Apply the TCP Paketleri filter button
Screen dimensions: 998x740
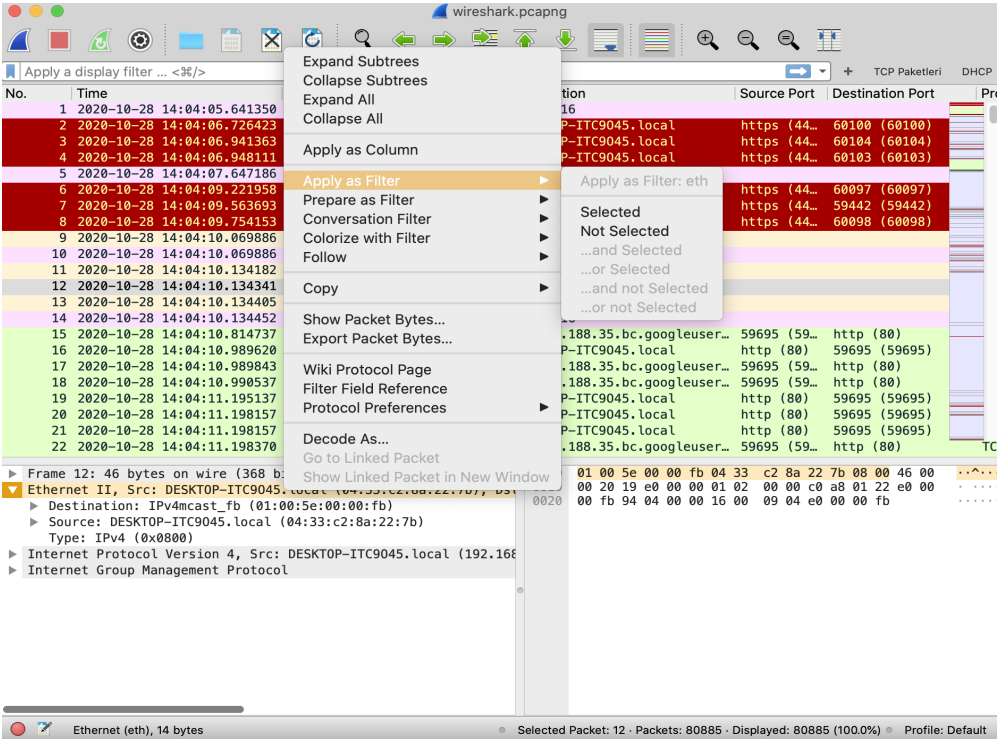coord(907,72)
